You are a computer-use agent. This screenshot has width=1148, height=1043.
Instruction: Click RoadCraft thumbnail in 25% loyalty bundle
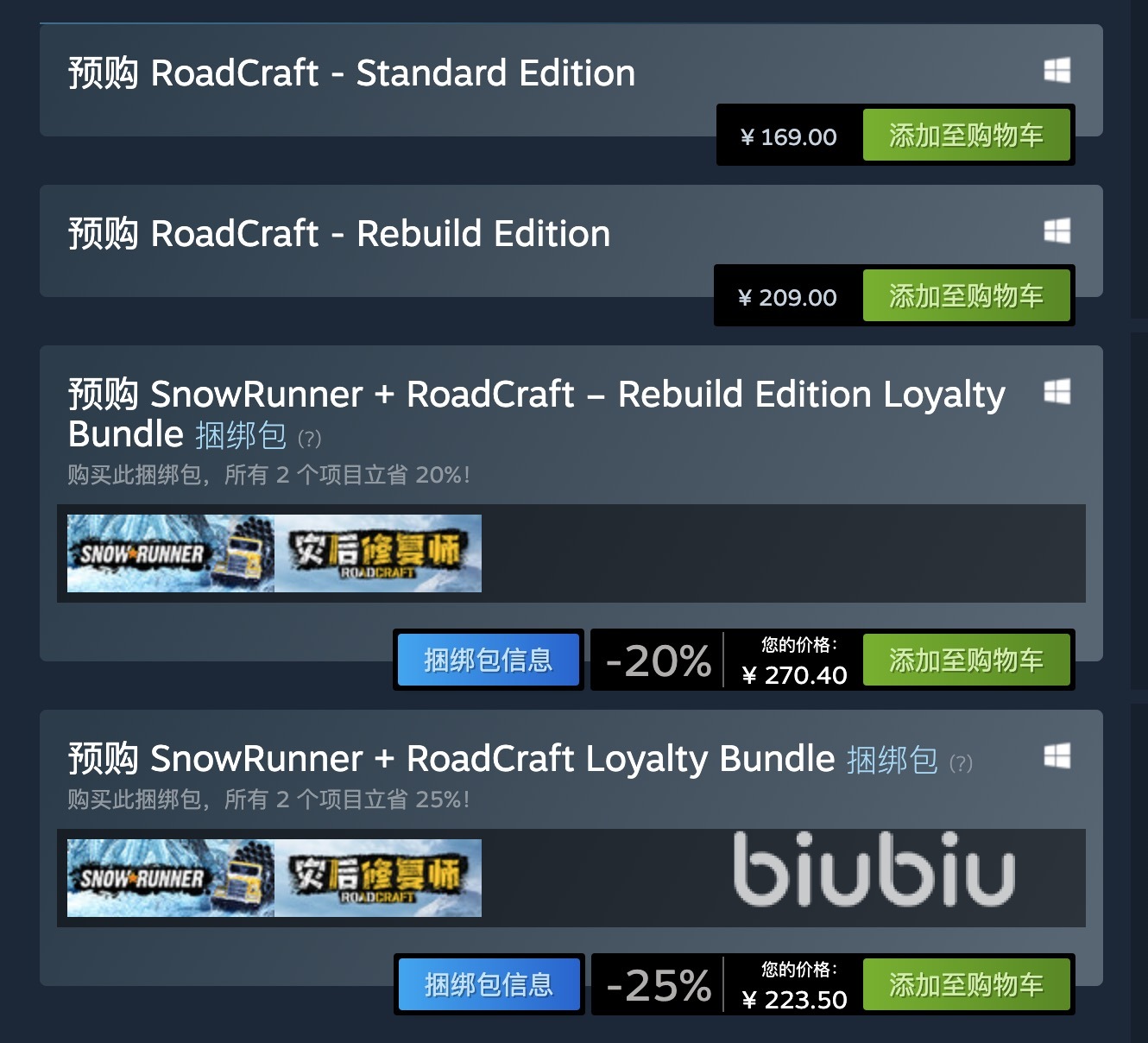(x=378, y=878)
